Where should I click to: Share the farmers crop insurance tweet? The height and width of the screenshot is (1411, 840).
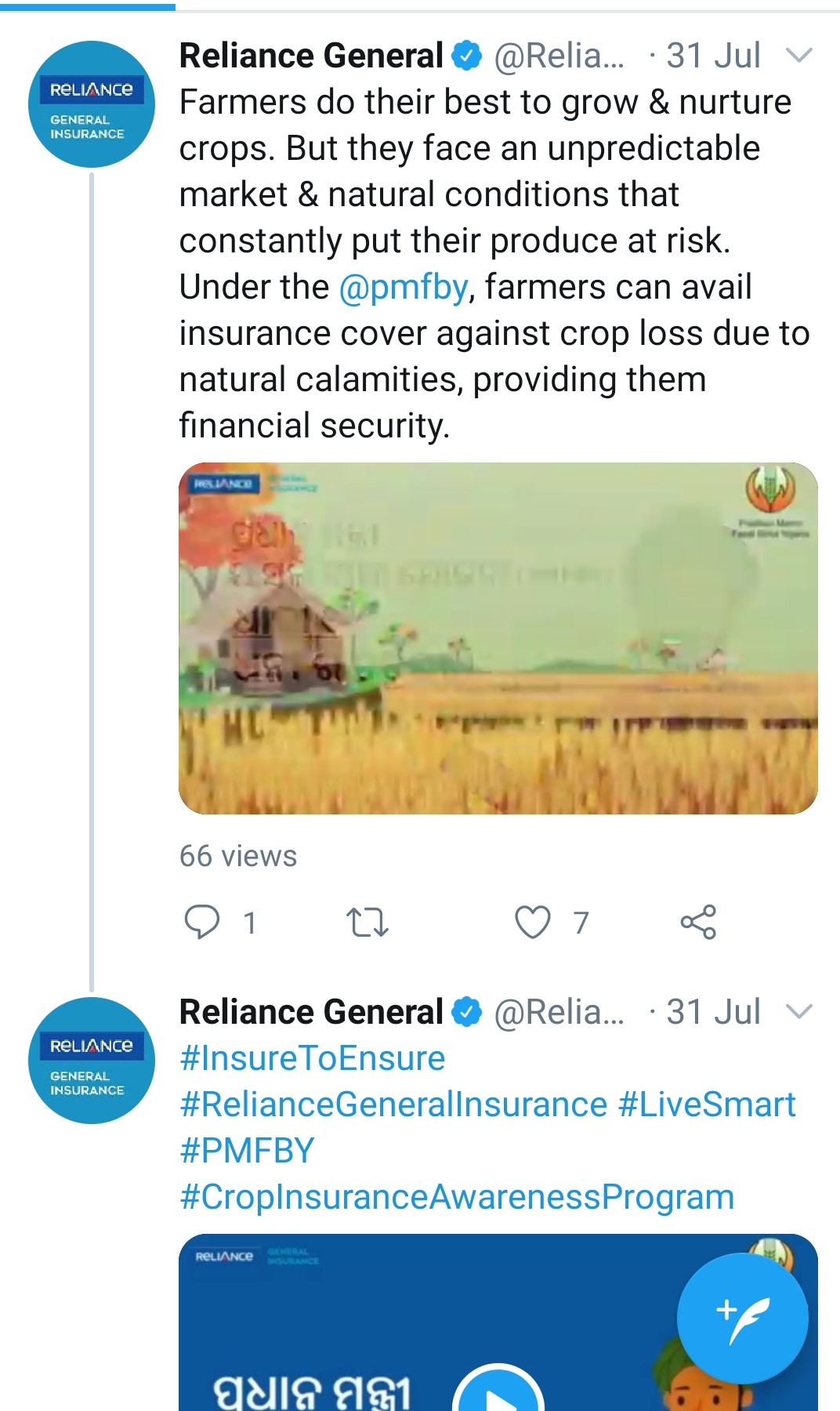698,922
